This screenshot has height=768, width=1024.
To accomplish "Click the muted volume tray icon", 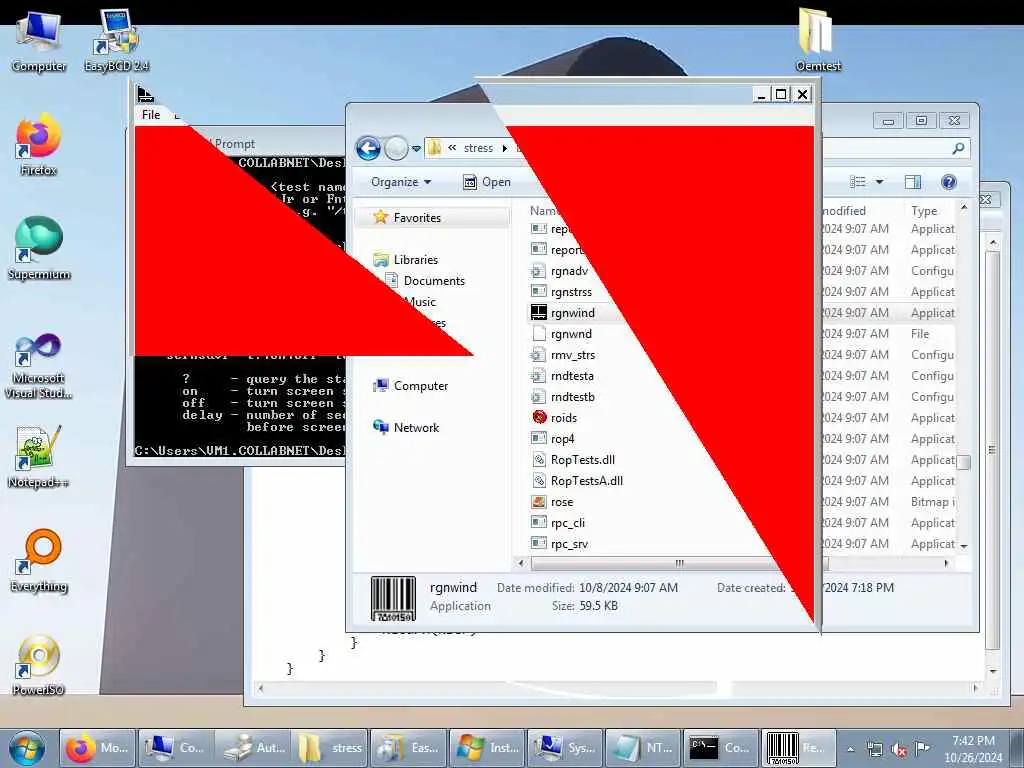I will click(898, 749).
